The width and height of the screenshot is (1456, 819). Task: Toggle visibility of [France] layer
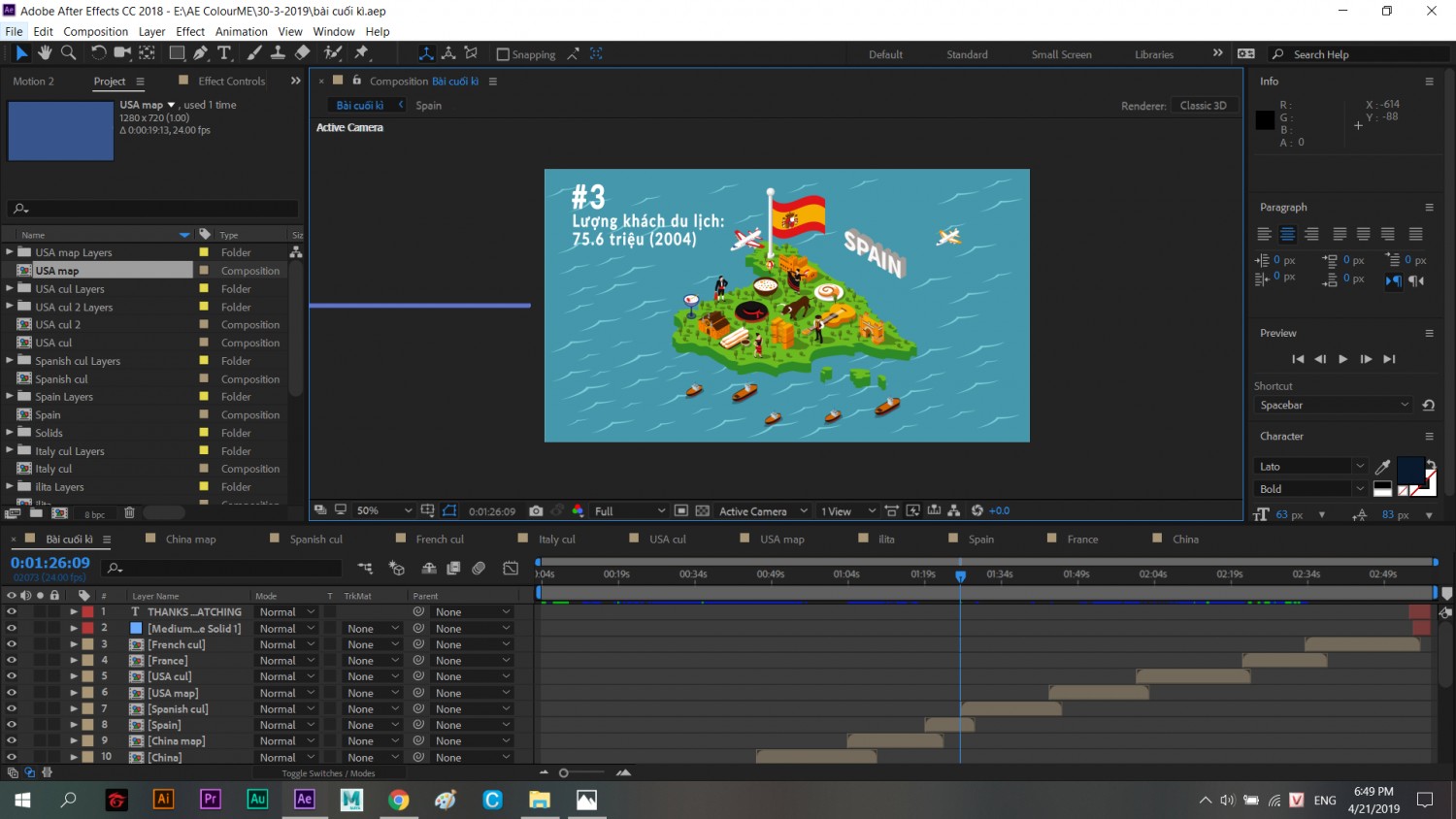click(x=12, y=661)
